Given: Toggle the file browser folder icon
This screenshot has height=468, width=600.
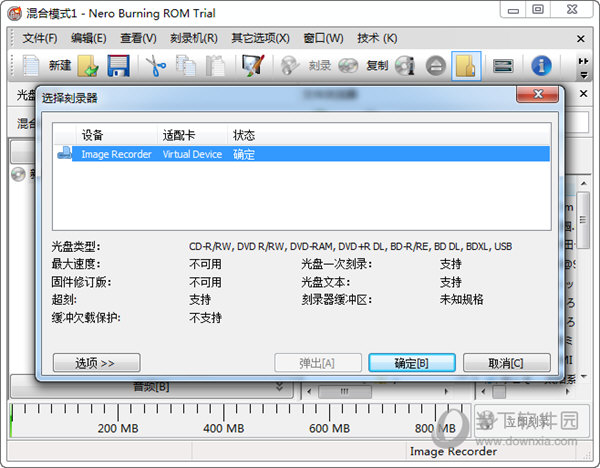Looking at the screenshot, I should 466,66.
